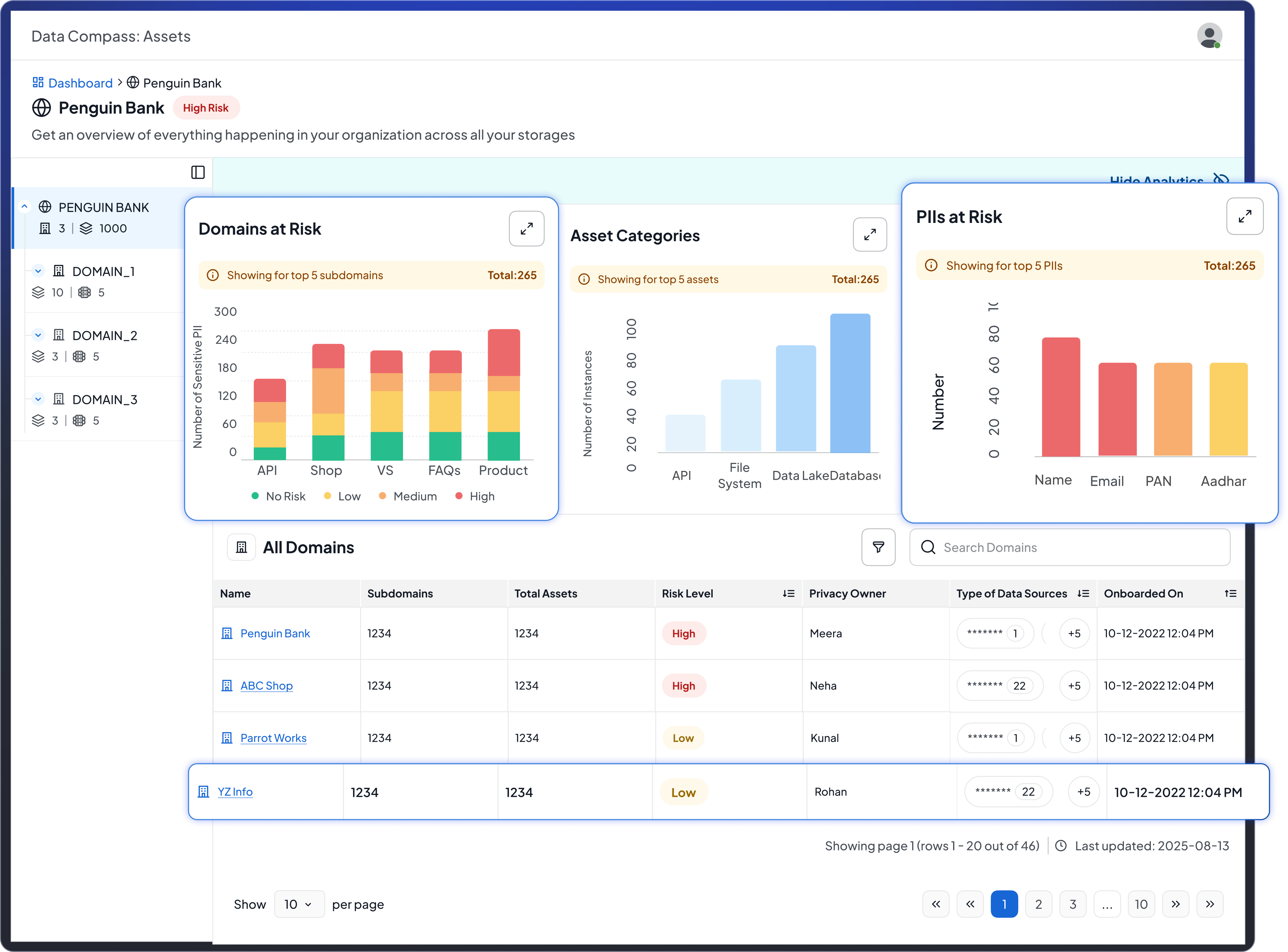Toggle the No Risk legend series
Image resolution: width=1288 pixels, height=952 pixels.
point(278,496)
